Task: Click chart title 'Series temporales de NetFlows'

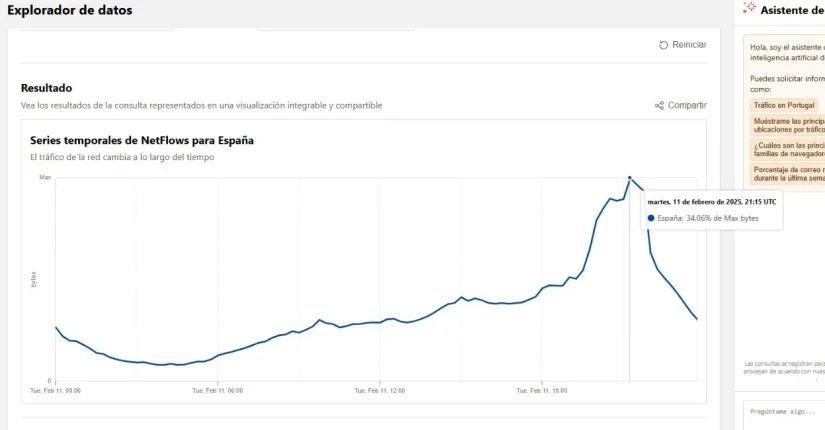Action: click(141, 140)
